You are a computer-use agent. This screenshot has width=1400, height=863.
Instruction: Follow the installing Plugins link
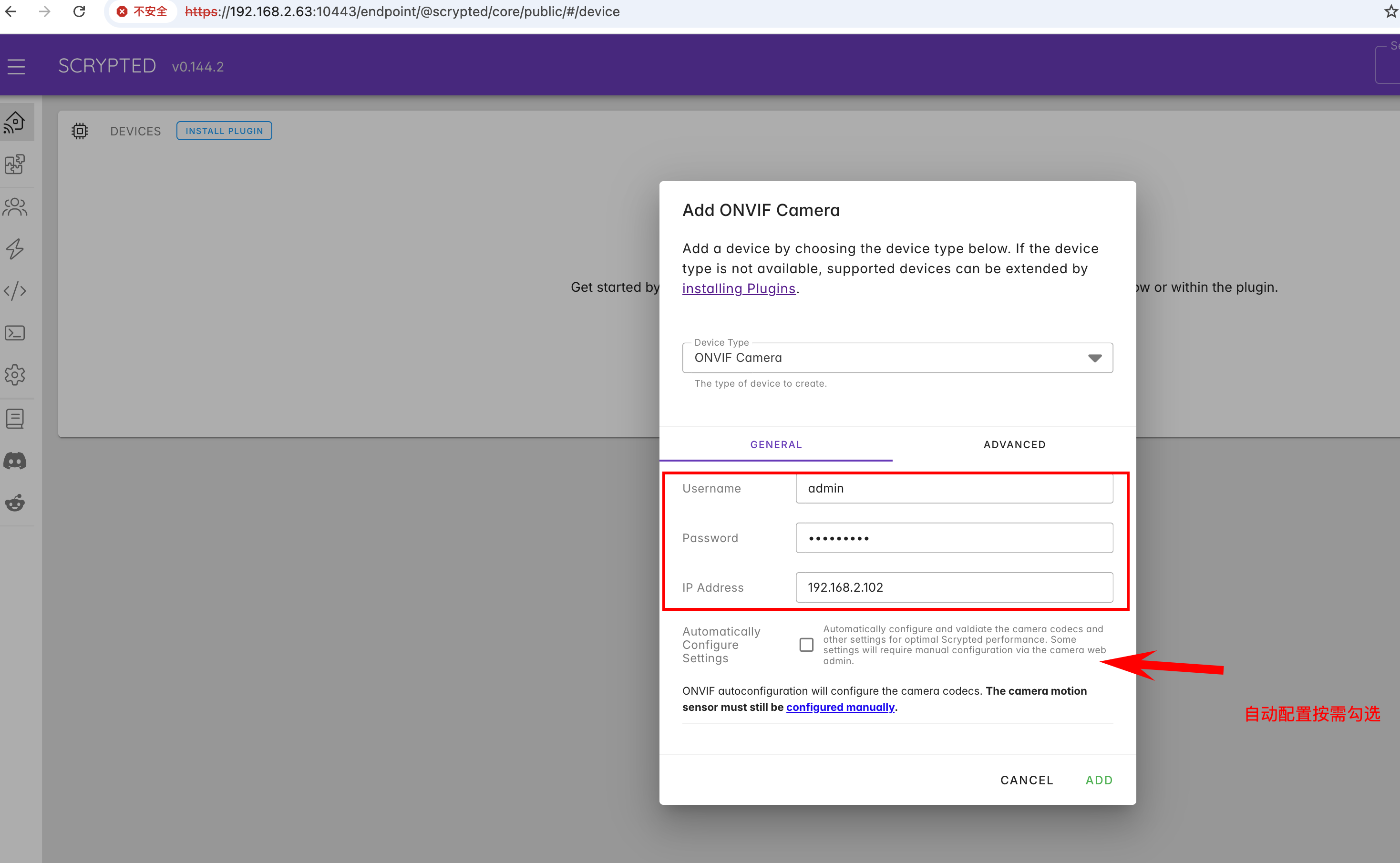click(739, 289)
